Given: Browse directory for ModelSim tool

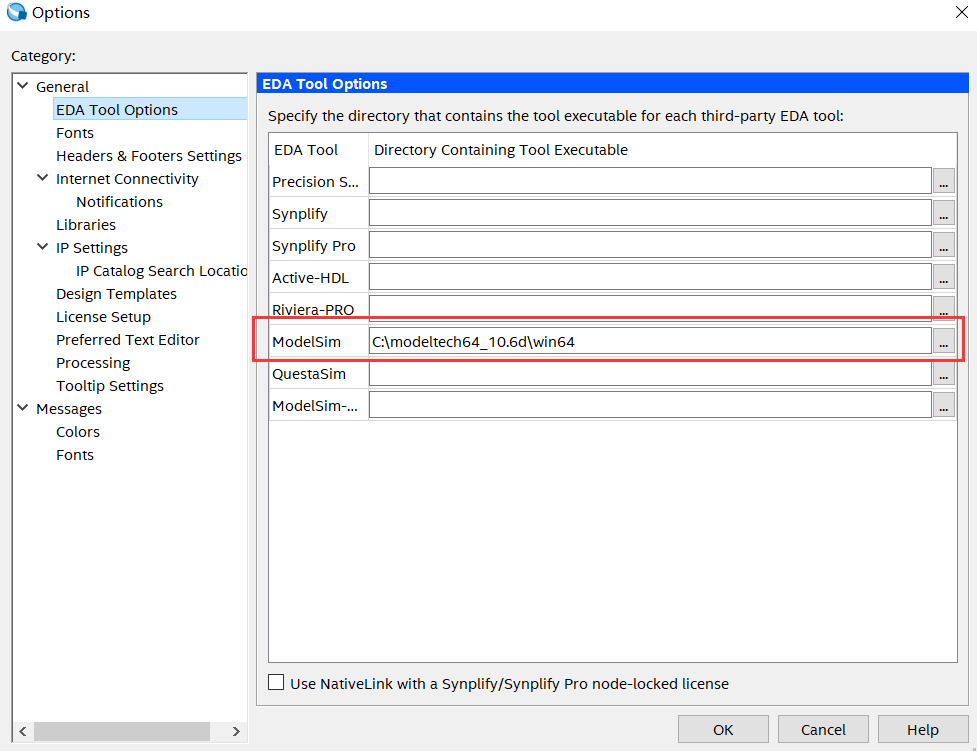Looking at the screenshot, I should (943, 341).
